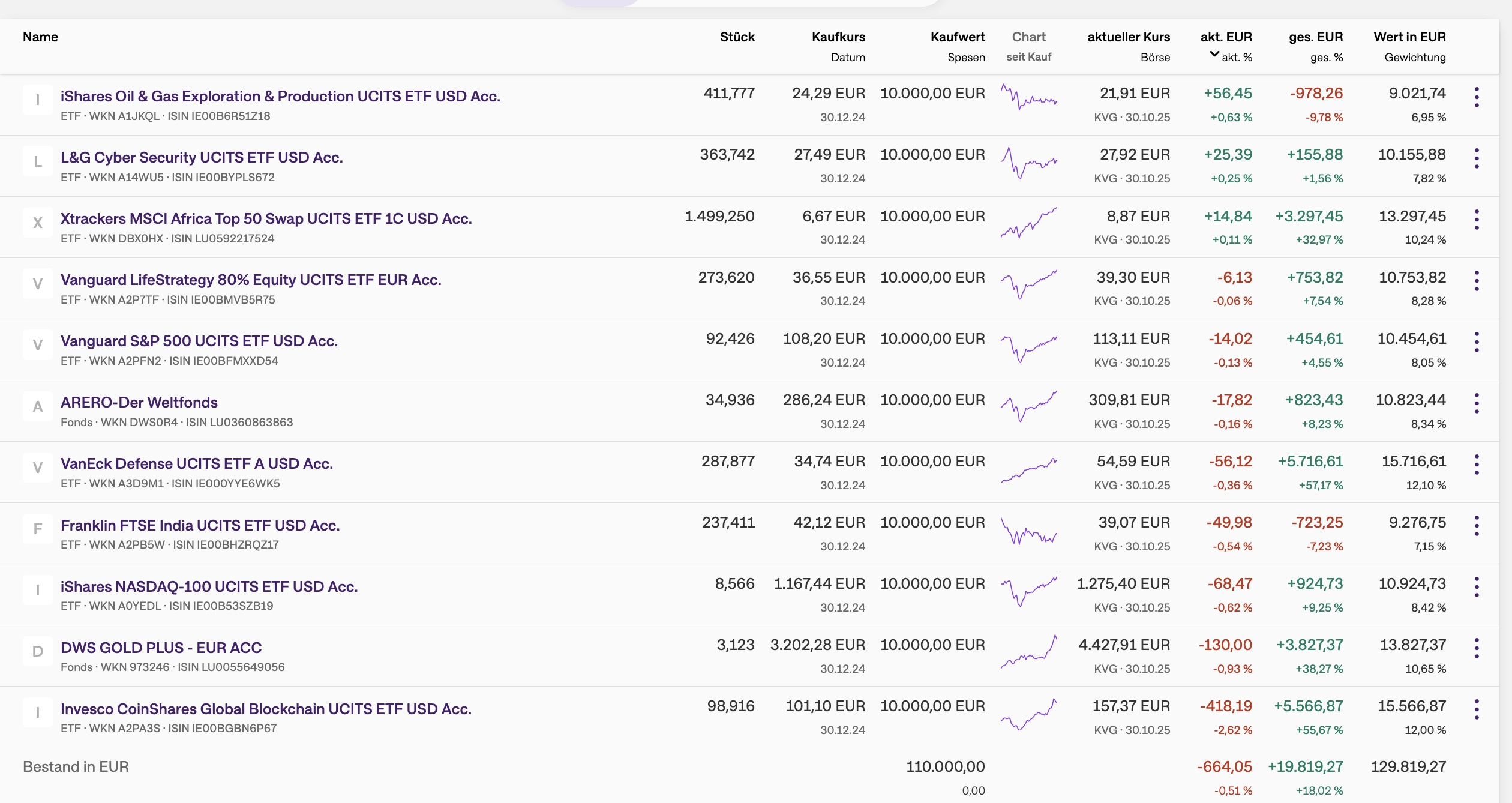
Task: Click the ARERO-Der Weltfonds letter avatar
Action: (38, 406)
